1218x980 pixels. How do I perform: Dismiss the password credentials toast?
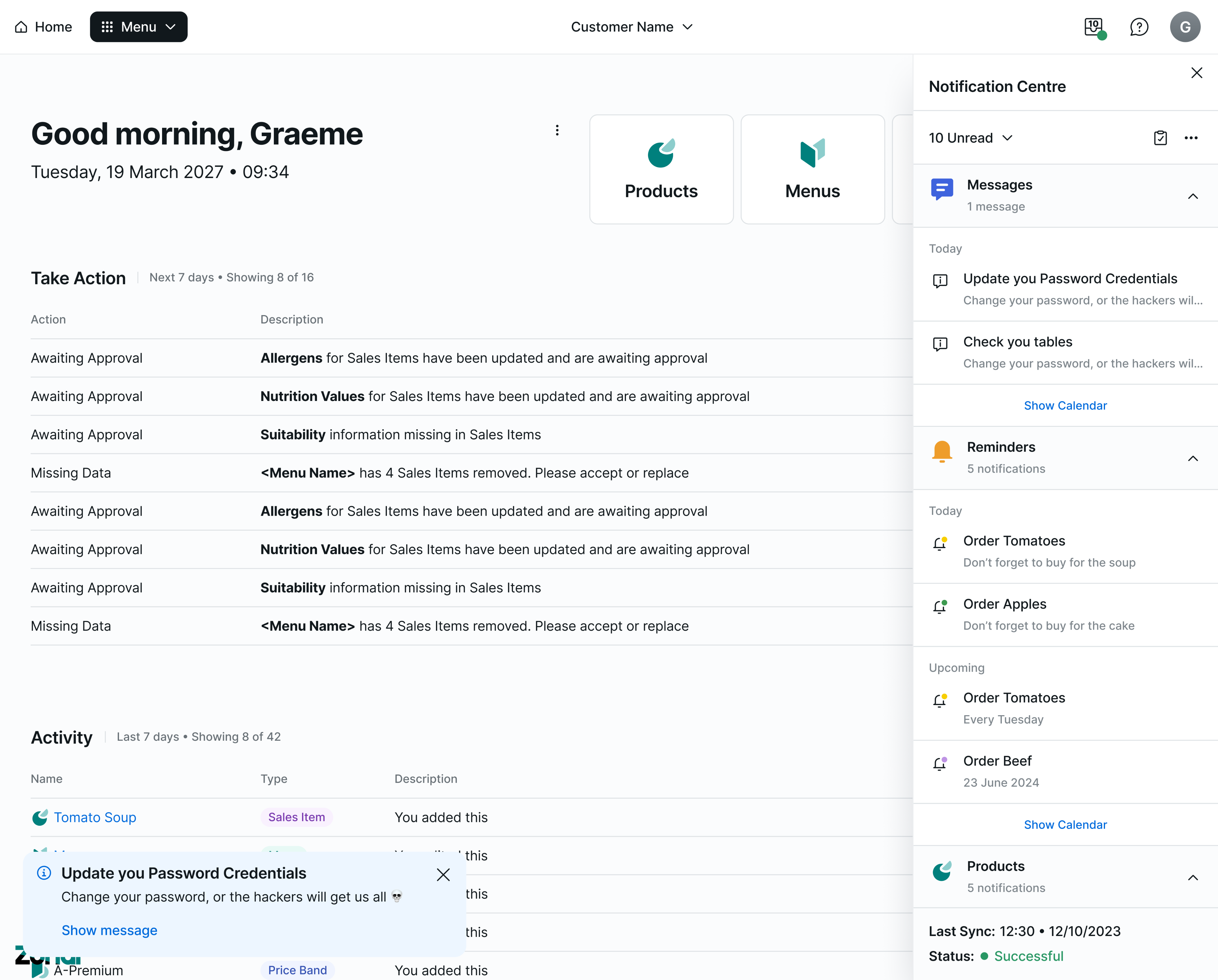tap(443, 874)
